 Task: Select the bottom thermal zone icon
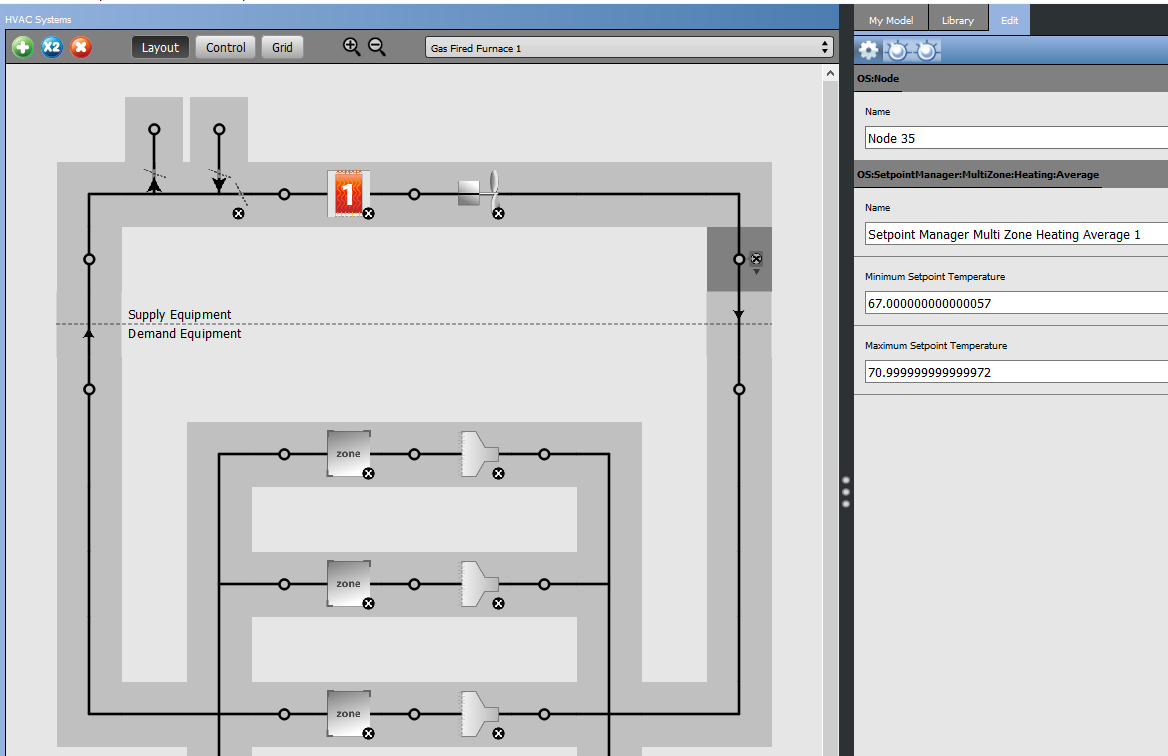348,714
